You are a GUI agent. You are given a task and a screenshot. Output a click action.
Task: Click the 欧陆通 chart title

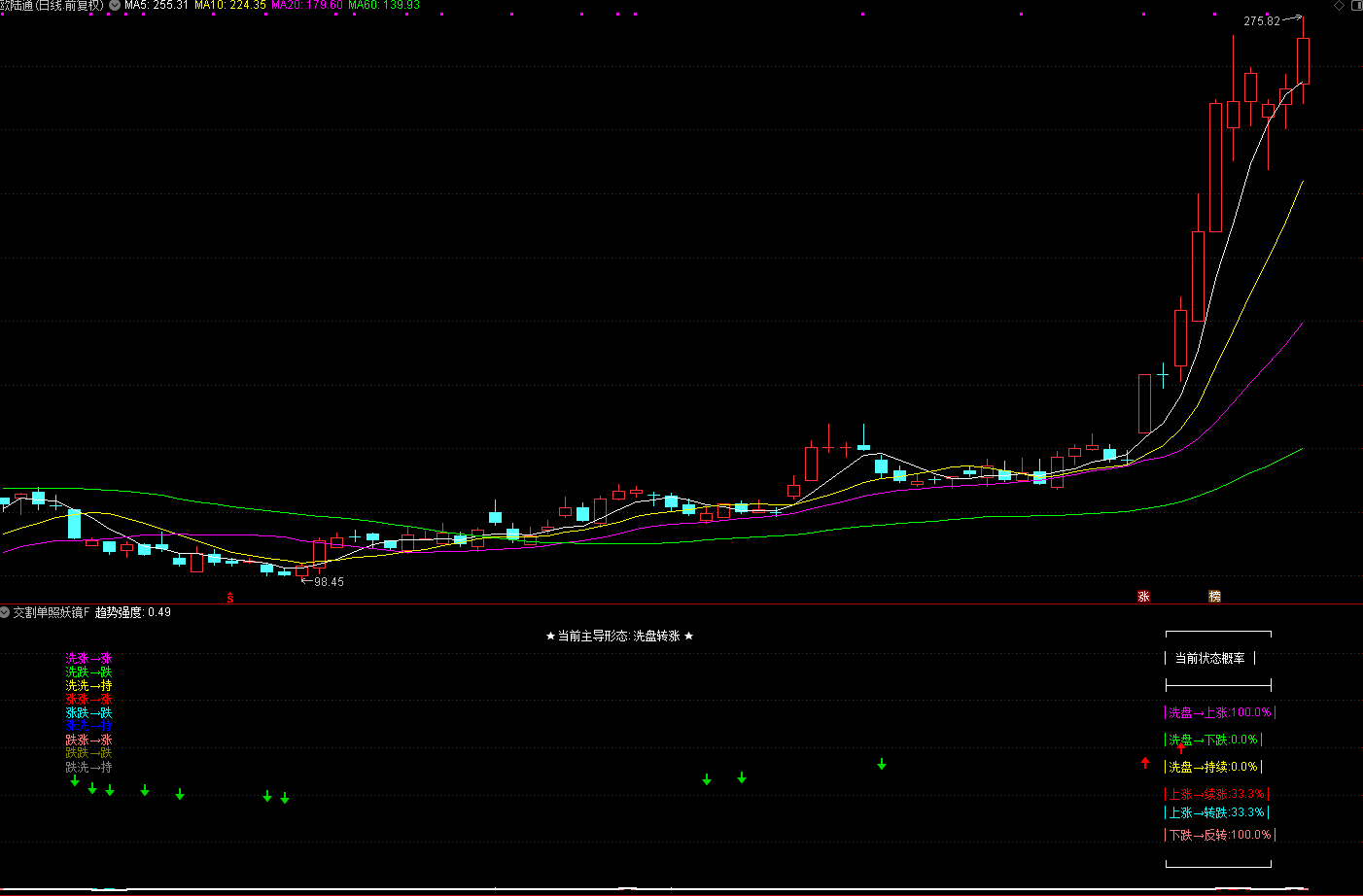[52, 5]
